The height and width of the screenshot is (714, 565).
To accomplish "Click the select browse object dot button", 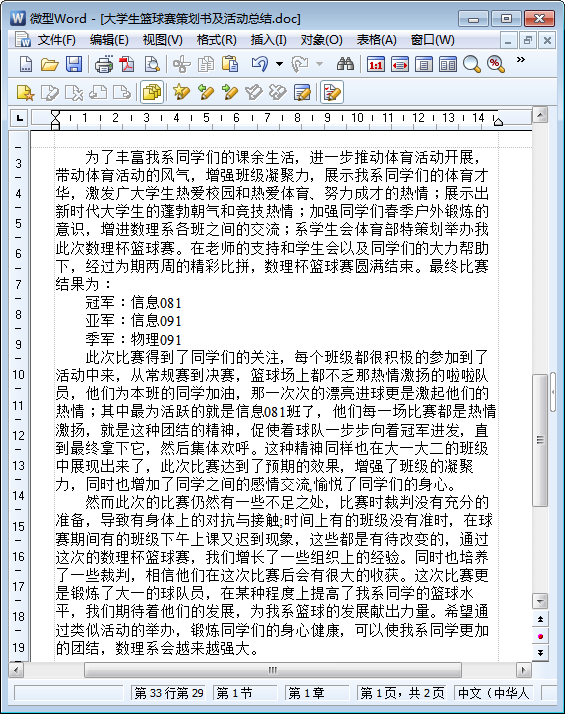I will (540, 636).
